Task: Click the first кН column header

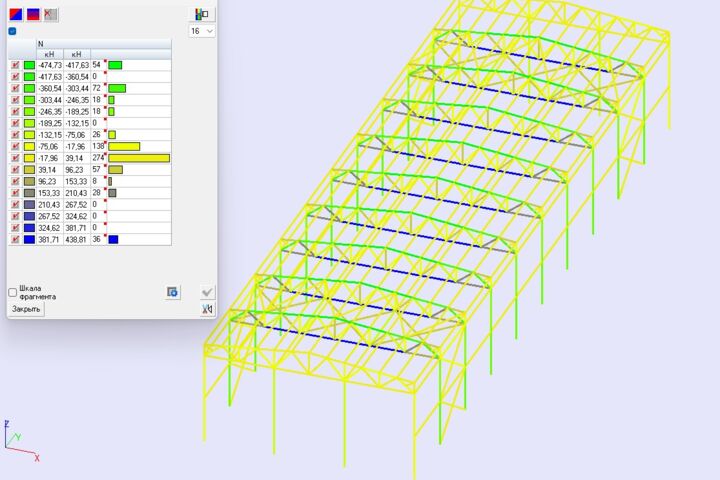Action: [x=50, y=54]
